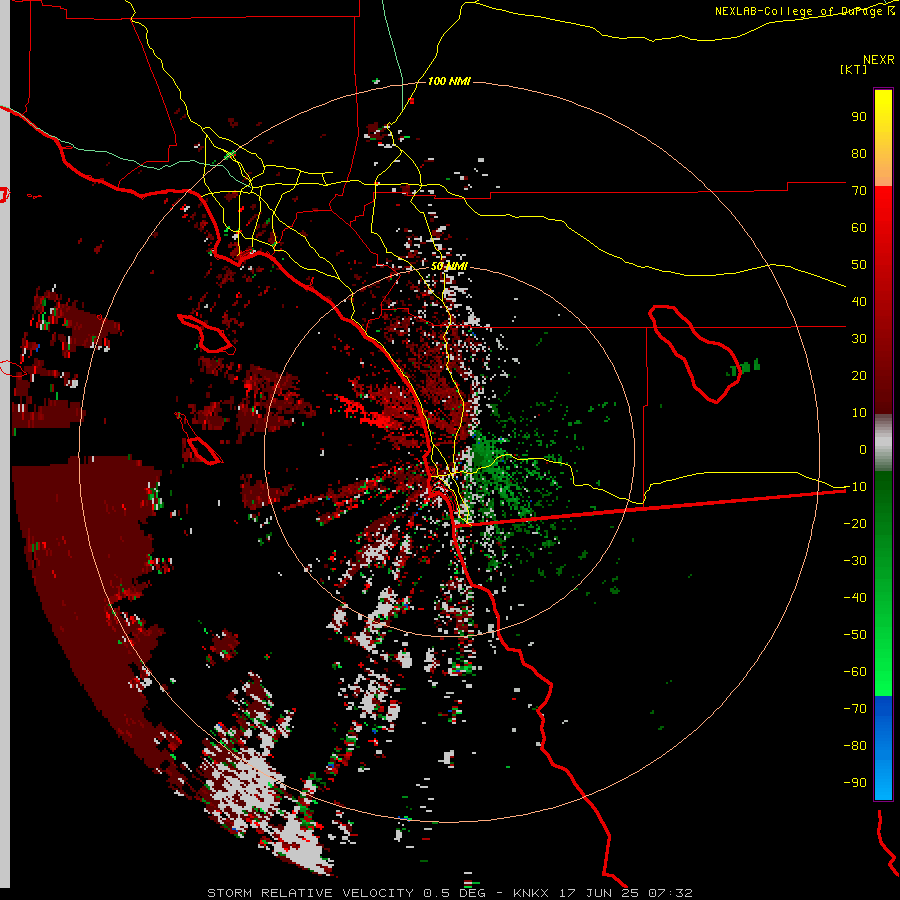900x900 pixels.
Task: Click the -90 value on velocity scale
Action: coord(855,783)
